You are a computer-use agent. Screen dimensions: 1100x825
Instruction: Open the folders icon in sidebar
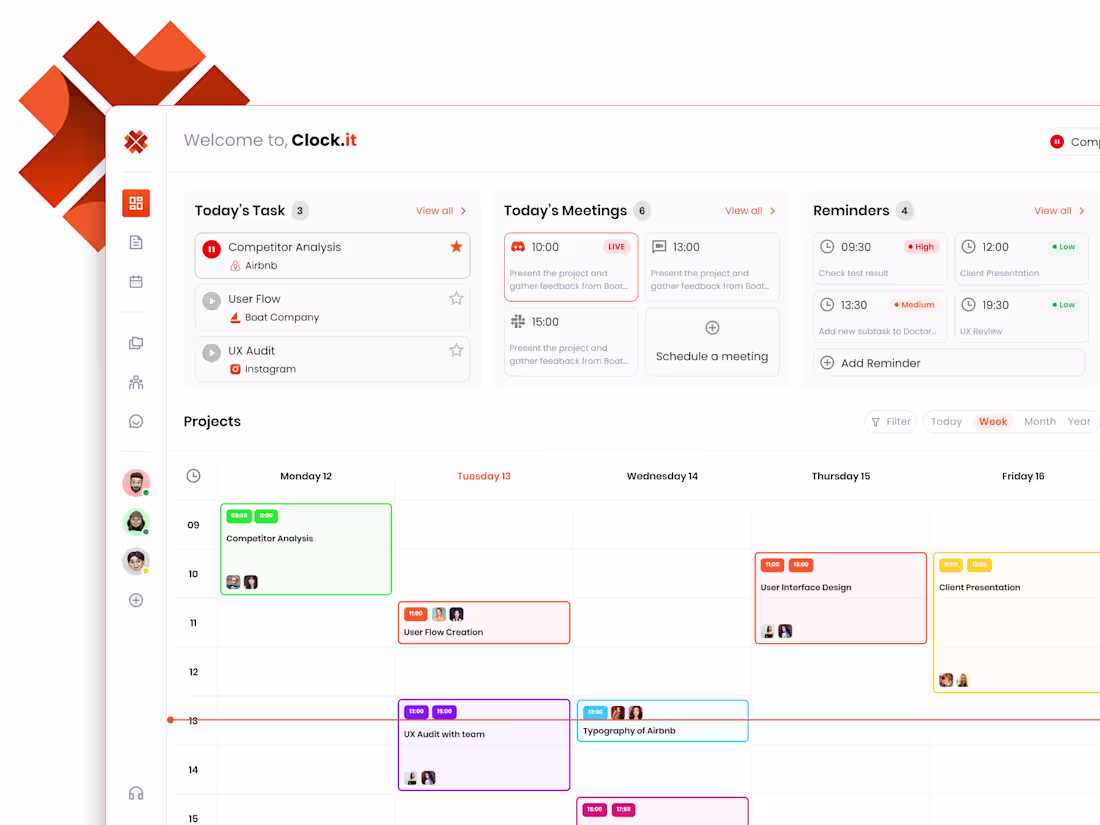point(136,343)
